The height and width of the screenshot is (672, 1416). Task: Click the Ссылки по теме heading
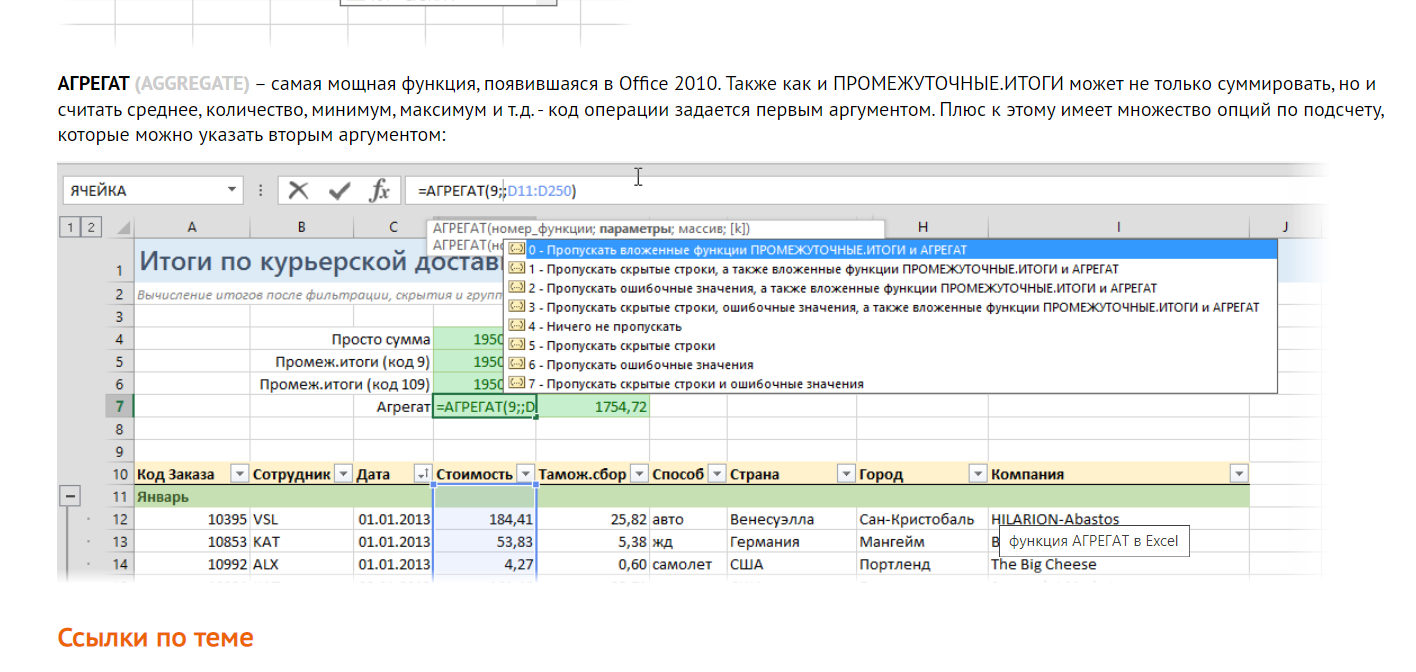coord(155,638)
